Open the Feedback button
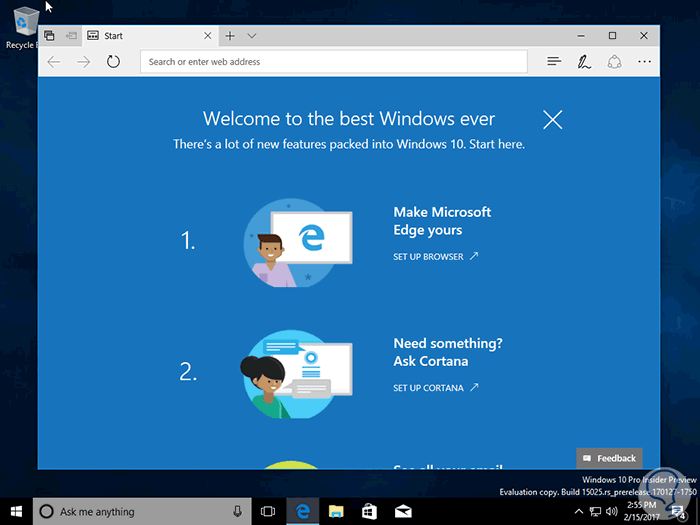The height and width of the screenshot is (525, 700). pyautogui.click(x=609, y=458)
